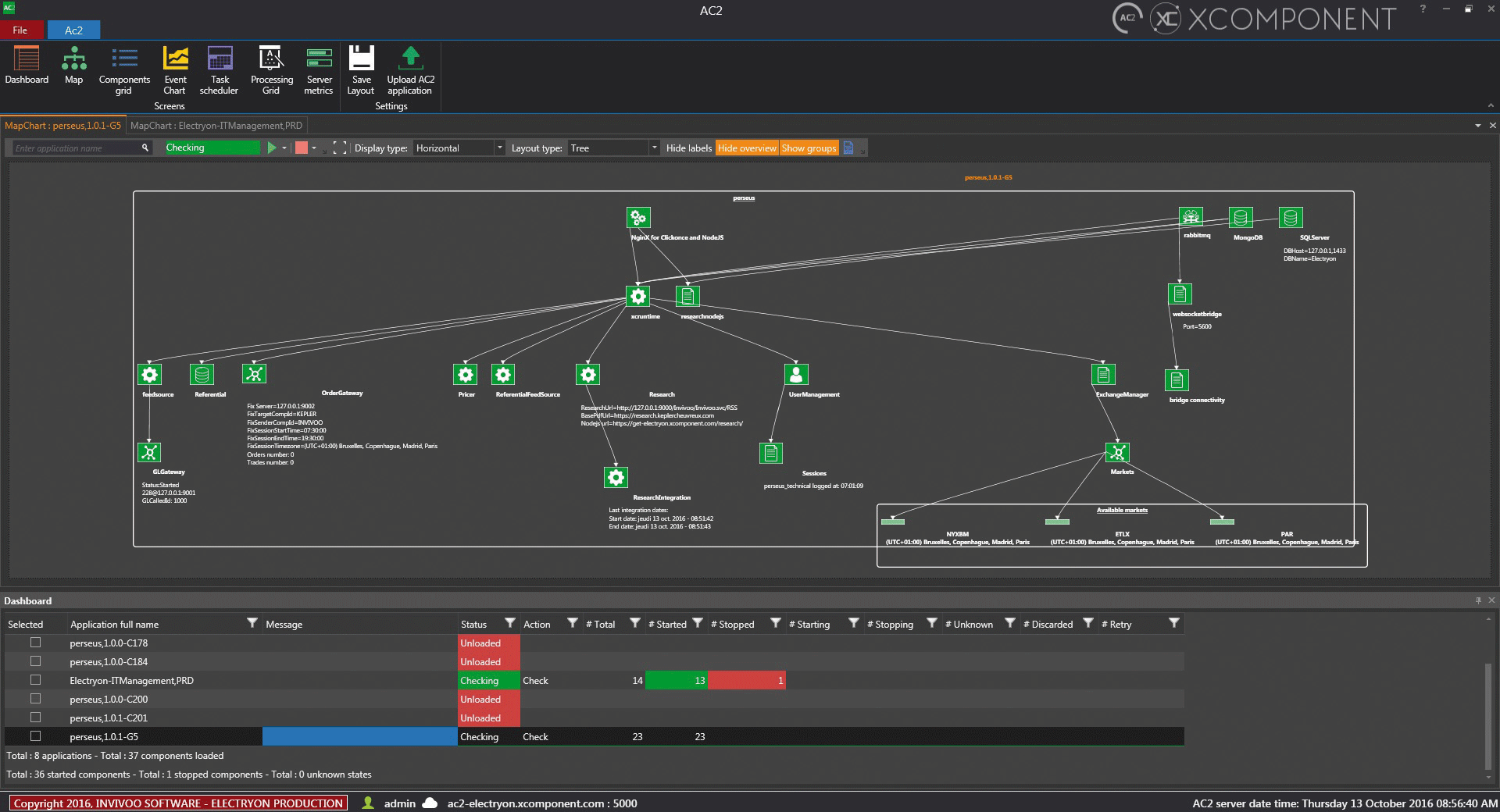
Task: Check the perseus,1.0.1-C201 checkbox
Action: coord(35,718)
